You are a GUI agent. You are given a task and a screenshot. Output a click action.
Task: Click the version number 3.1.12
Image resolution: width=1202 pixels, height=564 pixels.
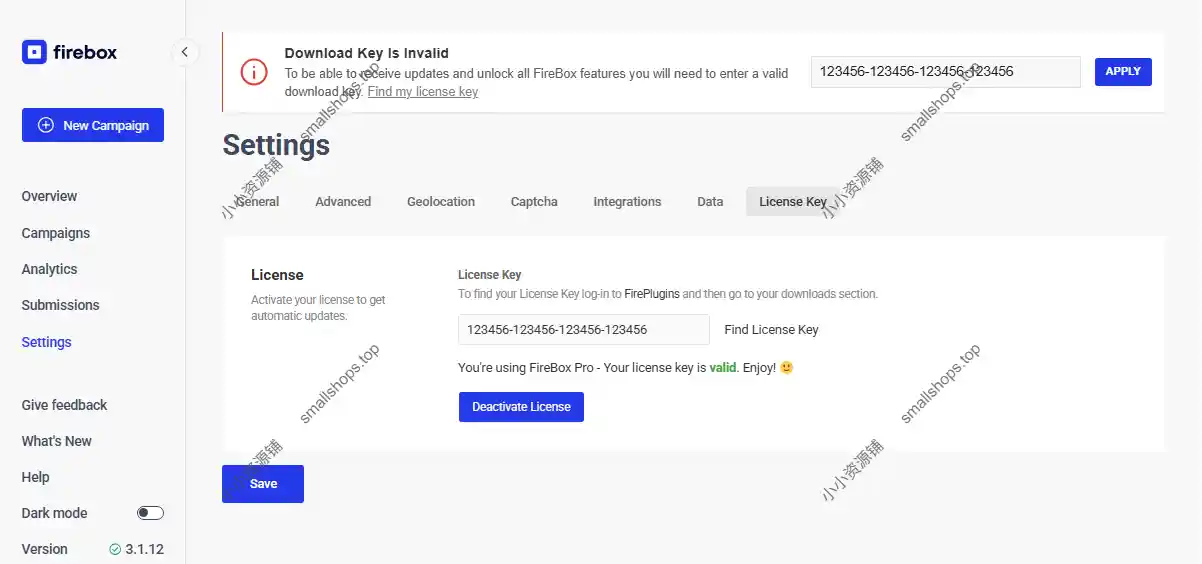click(144, 549)
